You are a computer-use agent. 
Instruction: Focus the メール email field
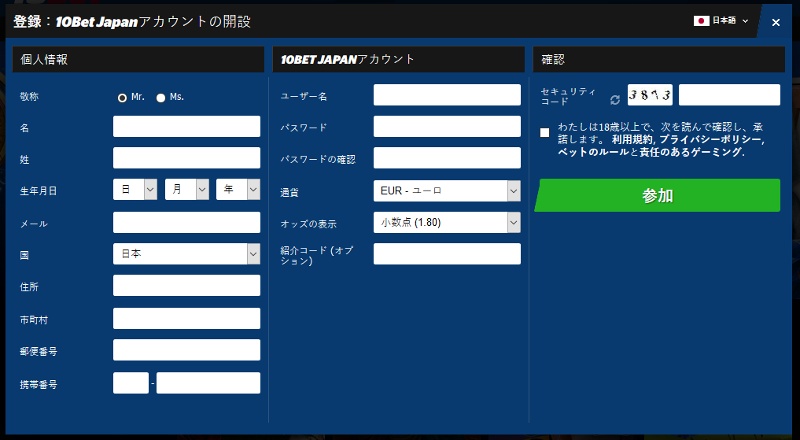(x=186, y=223)
